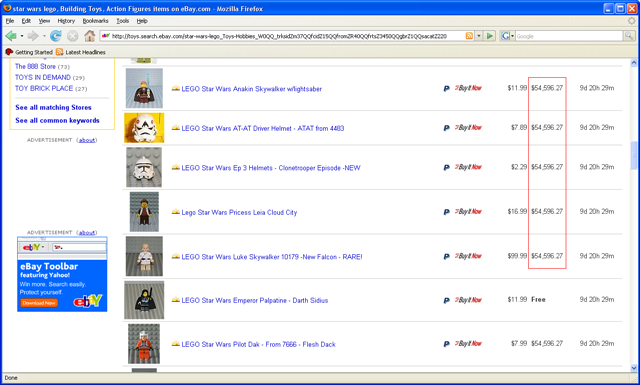Open the TOY BRICK PLACE store link
The height and width of the screenshot is (385, 640).
coord(44,88)
